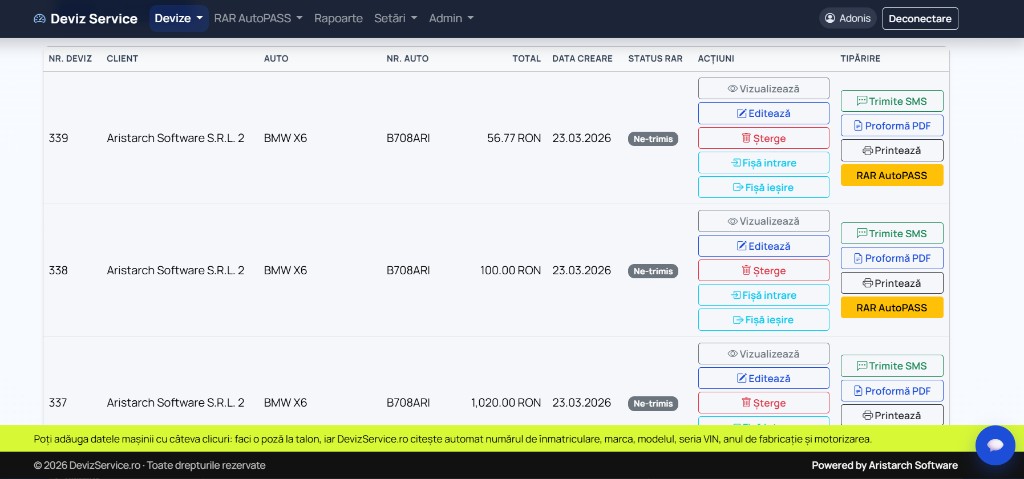Viewport: 1024px width, 479px height.
Task: Click the SMS message icon for deviz 338
Action: click(x=861, y=233)
